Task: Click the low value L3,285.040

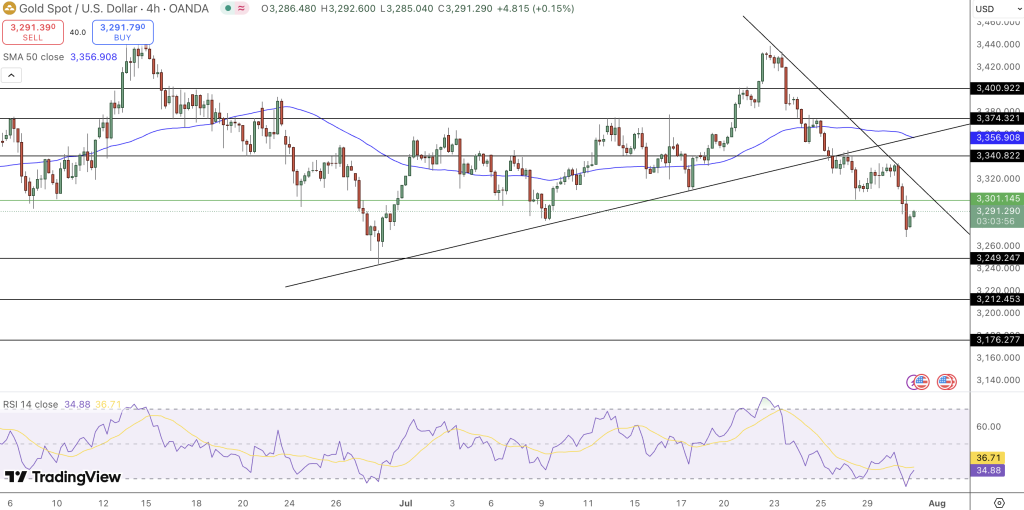Action: click(x=409, y=8)
